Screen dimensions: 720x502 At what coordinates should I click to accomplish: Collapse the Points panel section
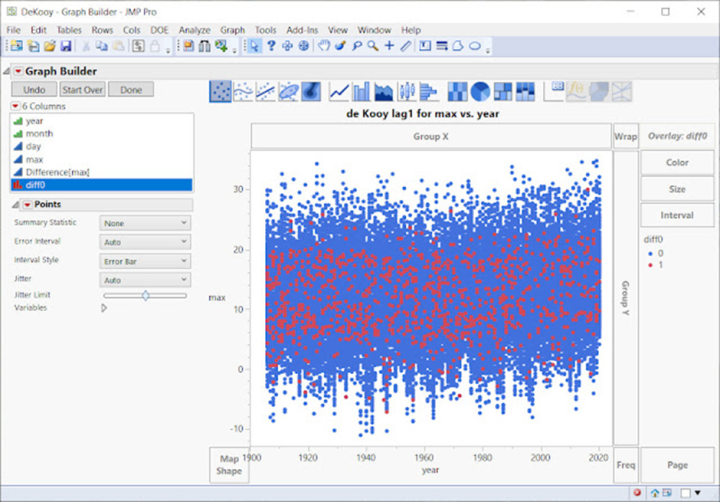(x=15, y=205)
